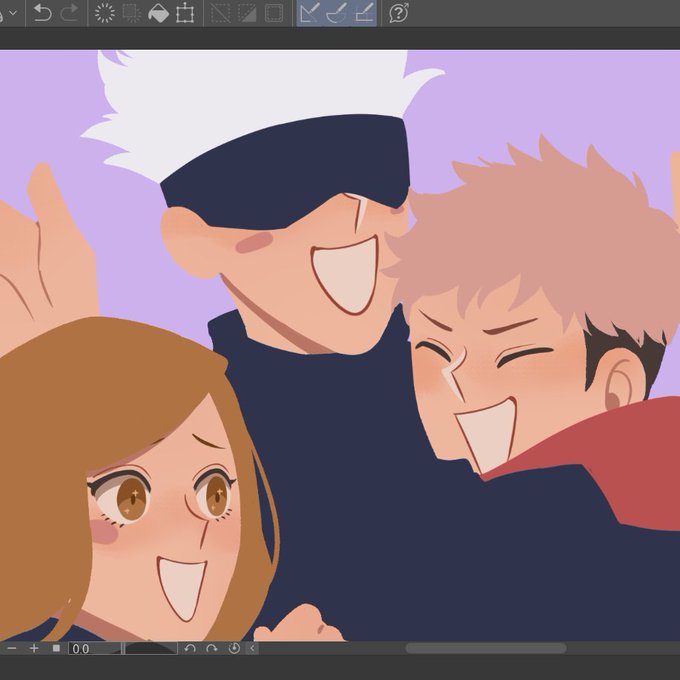Reset canvas rotation
This screenshot has height=680, width=680.
click(234, 648)
